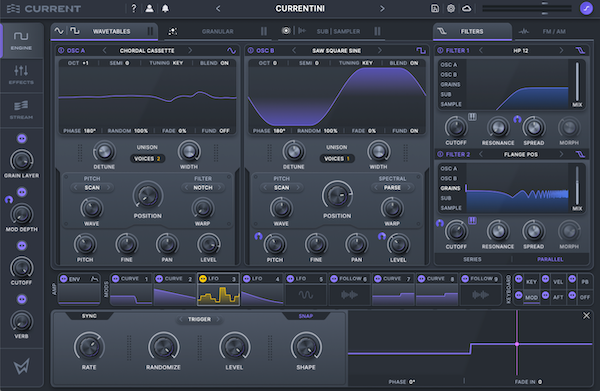Viewport: 600px width, 391px height.
Task: Toggle OSC A Fund OFF setting
Action: (x=215, y=131)
